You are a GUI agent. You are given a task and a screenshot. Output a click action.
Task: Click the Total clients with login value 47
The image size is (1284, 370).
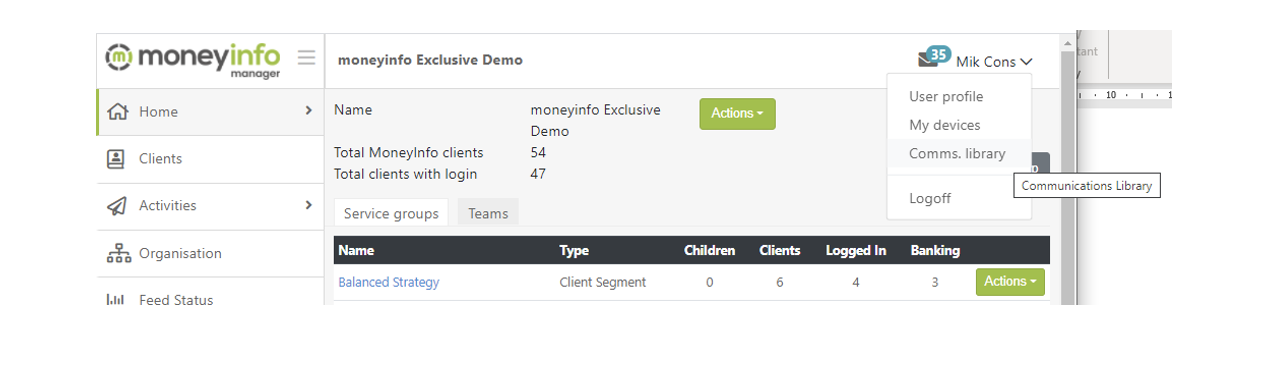point(538,174)
